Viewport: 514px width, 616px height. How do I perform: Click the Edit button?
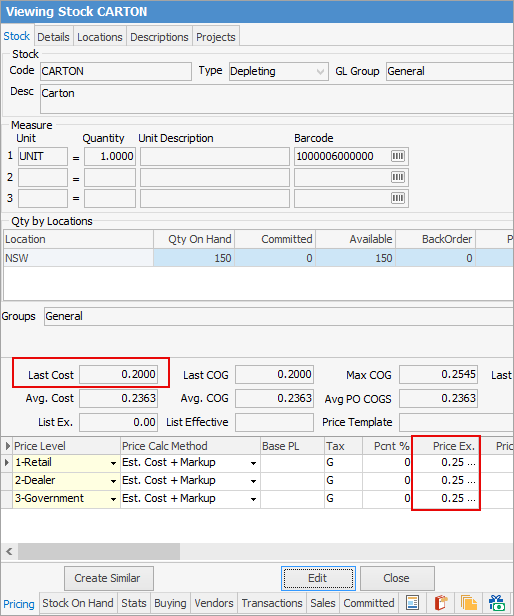(318, 578)
